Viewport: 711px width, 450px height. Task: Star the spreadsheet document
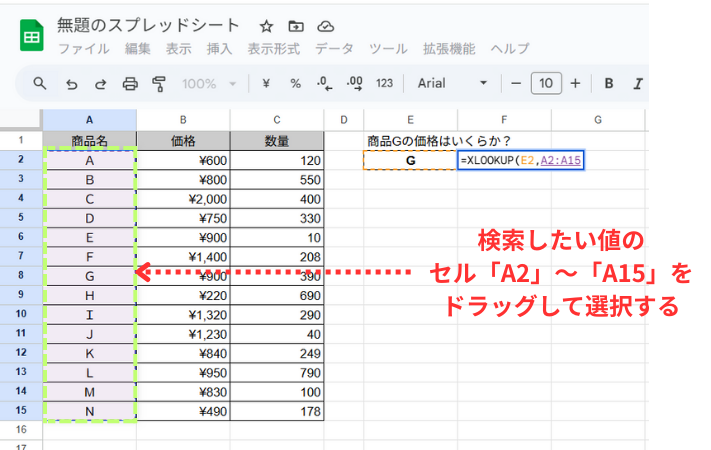coord(266,26)
